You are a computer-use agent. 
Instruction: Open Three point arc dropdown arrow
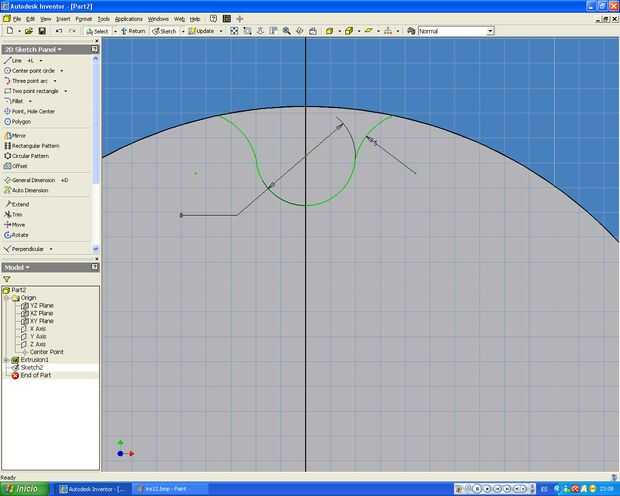55,81
